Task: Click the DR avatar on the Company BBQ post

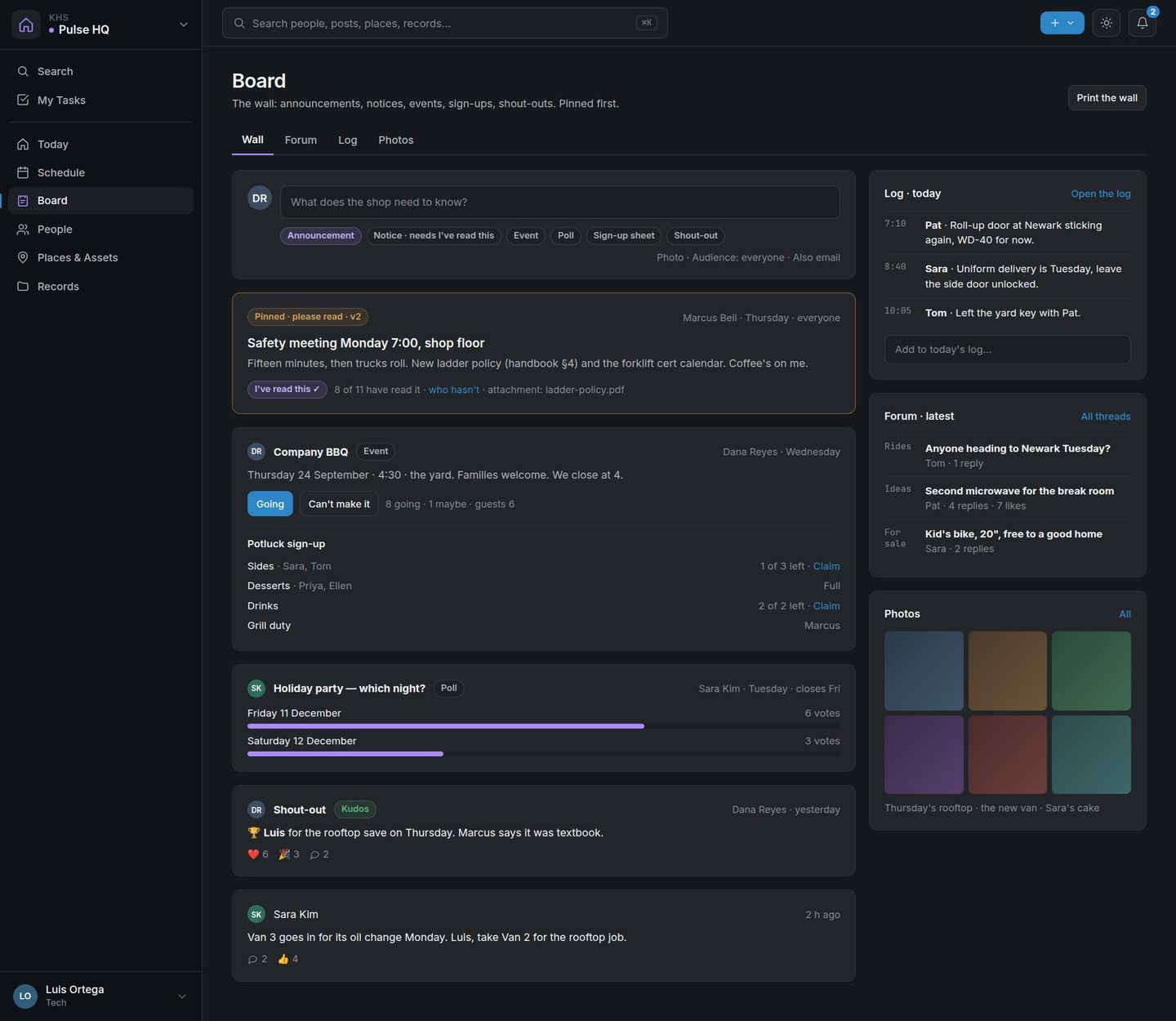Action: [x=256, y=452]
